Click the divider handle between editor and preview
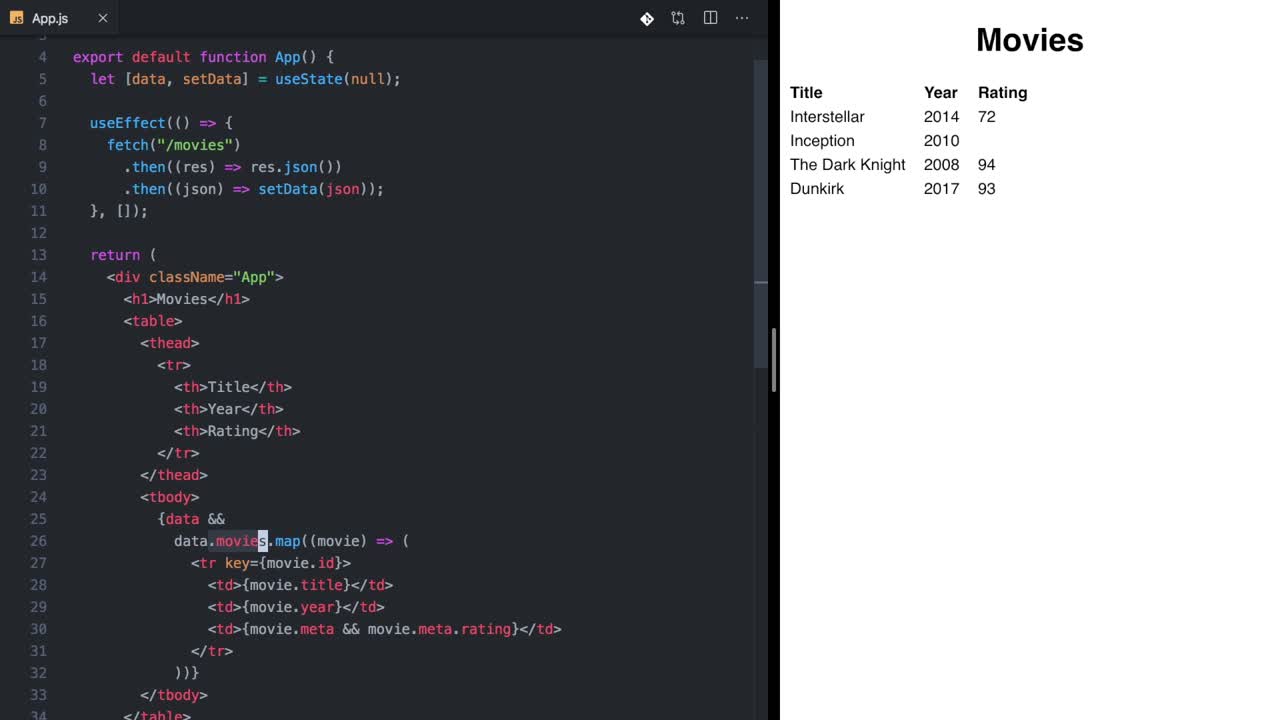This screenshot has width=1280, height=720. tap(774, 360)
